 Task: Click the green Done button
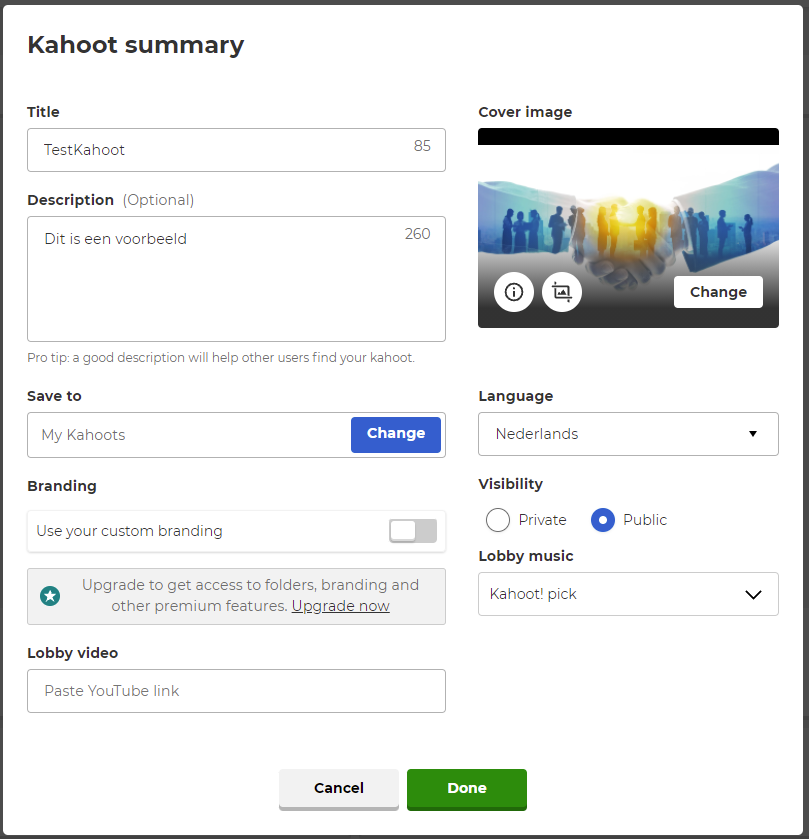coord(467,789)
